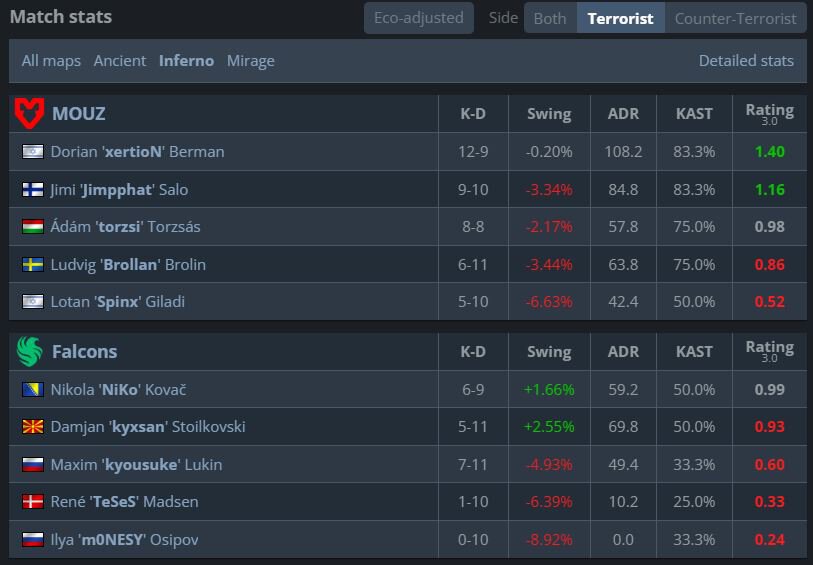The height and width of the screenshot is (565, 813).
Task: Click the Hungarian flag beside torzsi
Action: coord(32,227)
